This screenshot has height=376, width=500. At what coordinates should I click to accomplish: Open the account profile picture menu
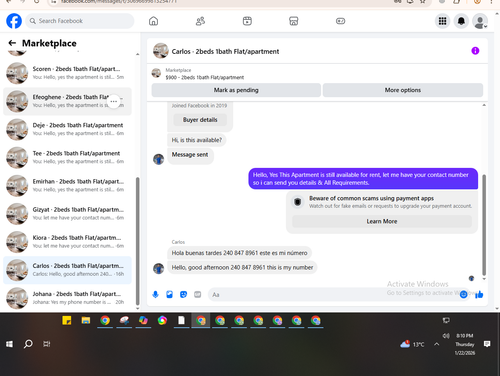(480, 21)
